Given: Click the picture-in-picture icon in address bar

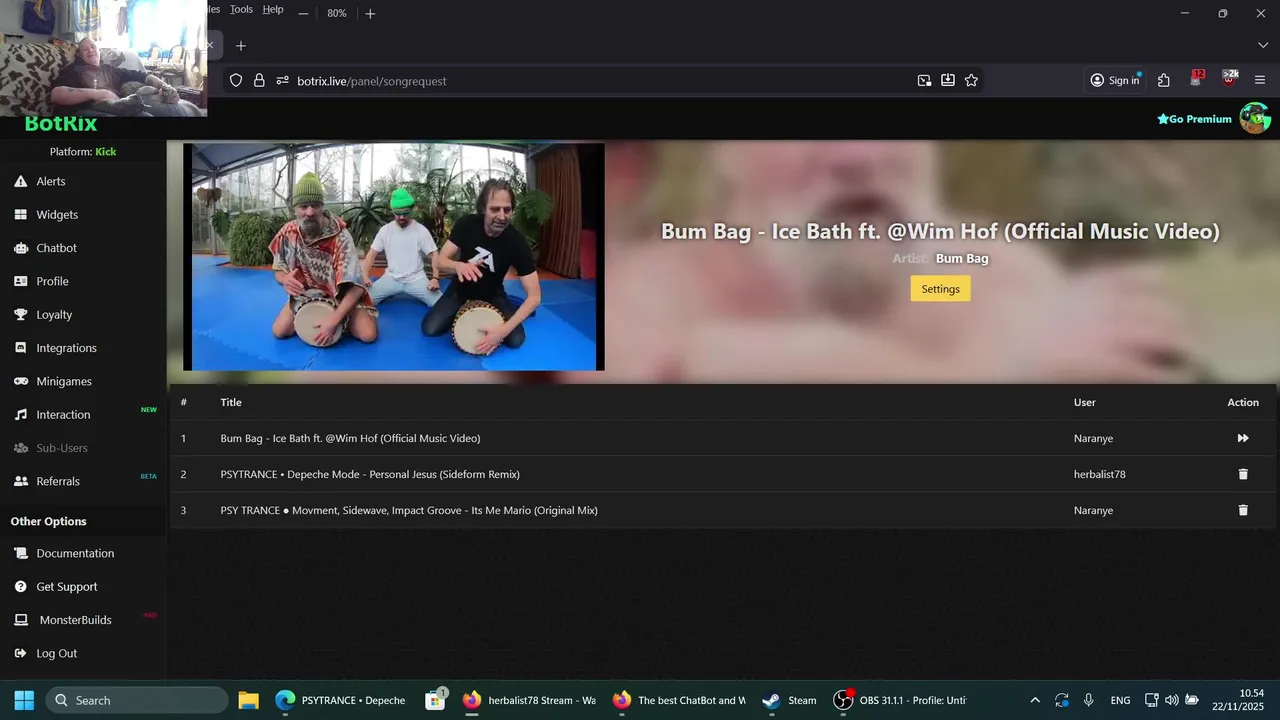Looking at the screenshot, I should pos(924,80).
